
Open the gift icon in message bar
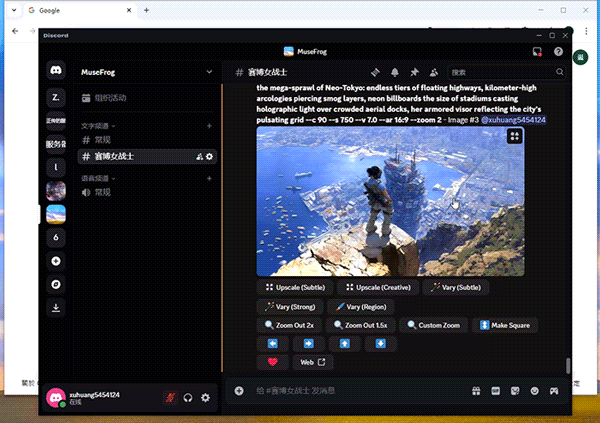[x=476, y=391]
